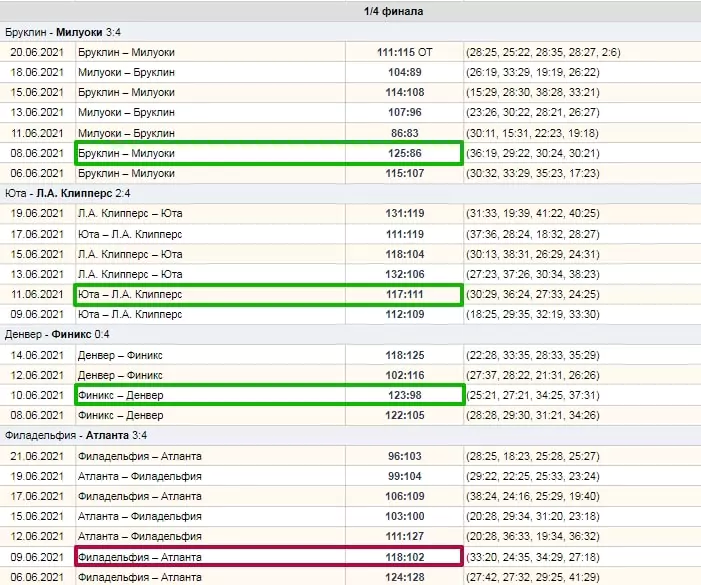The height and width of the screenshot is (585, 701).
Task: Click score 118:104
Action: pyautogui.click(x=405, y=254)
